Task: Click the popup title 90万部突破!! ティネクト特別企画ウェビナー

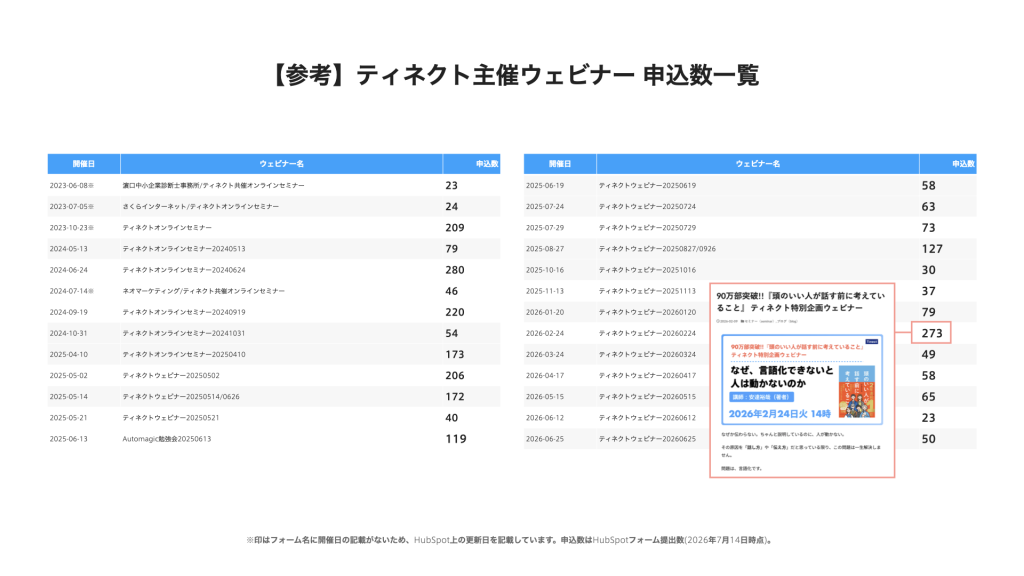Action: pos(801,302)
